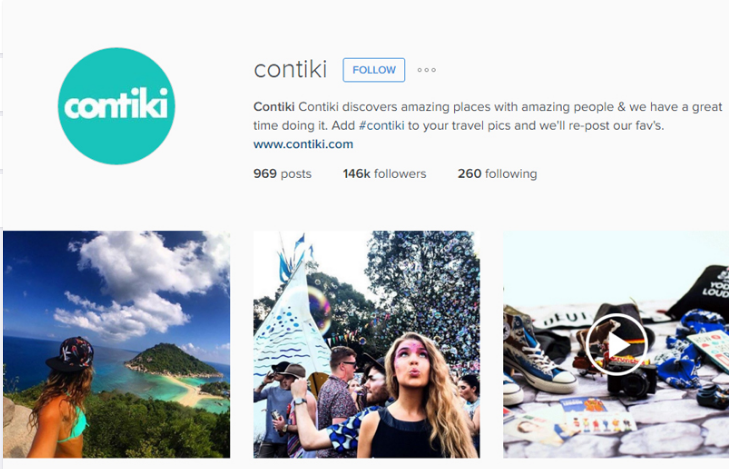This screenshot has height=469, width=729.
Task: View the 260 following list
Action: click(x=497, y=174)
